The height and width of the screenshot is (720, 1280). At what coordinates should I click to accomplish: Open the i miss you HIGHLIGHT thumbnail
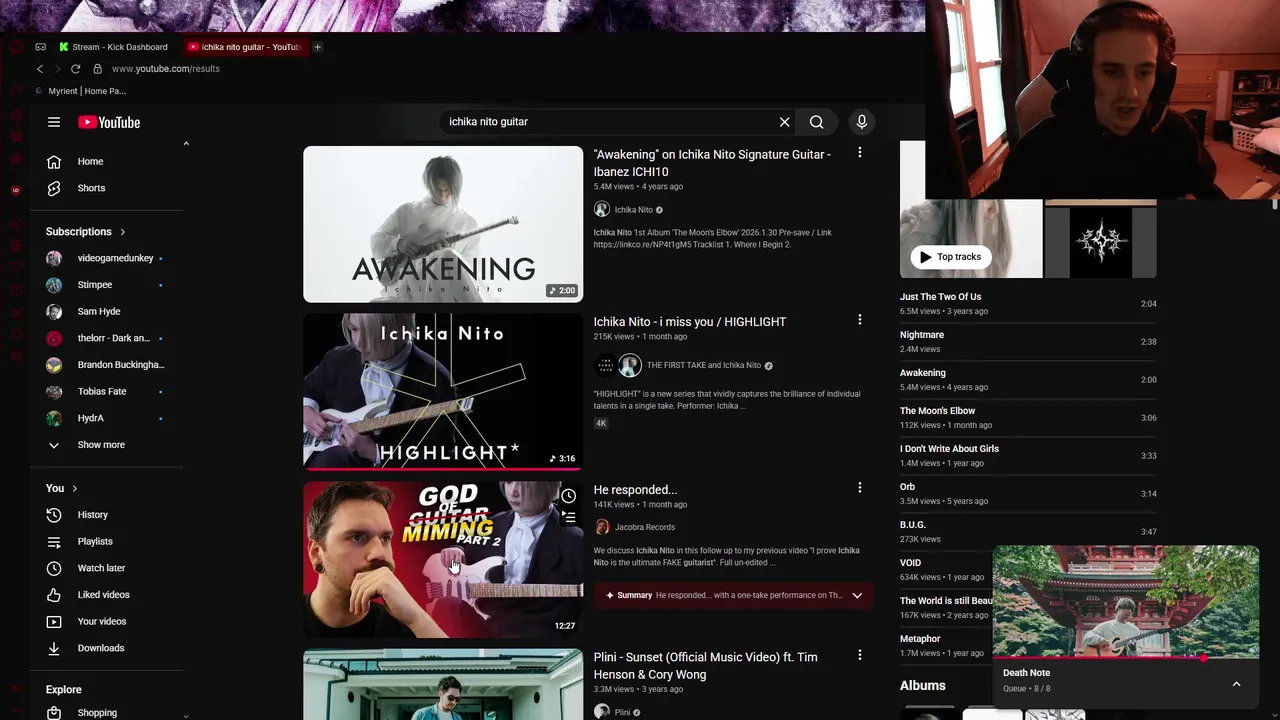pos(443,391)
